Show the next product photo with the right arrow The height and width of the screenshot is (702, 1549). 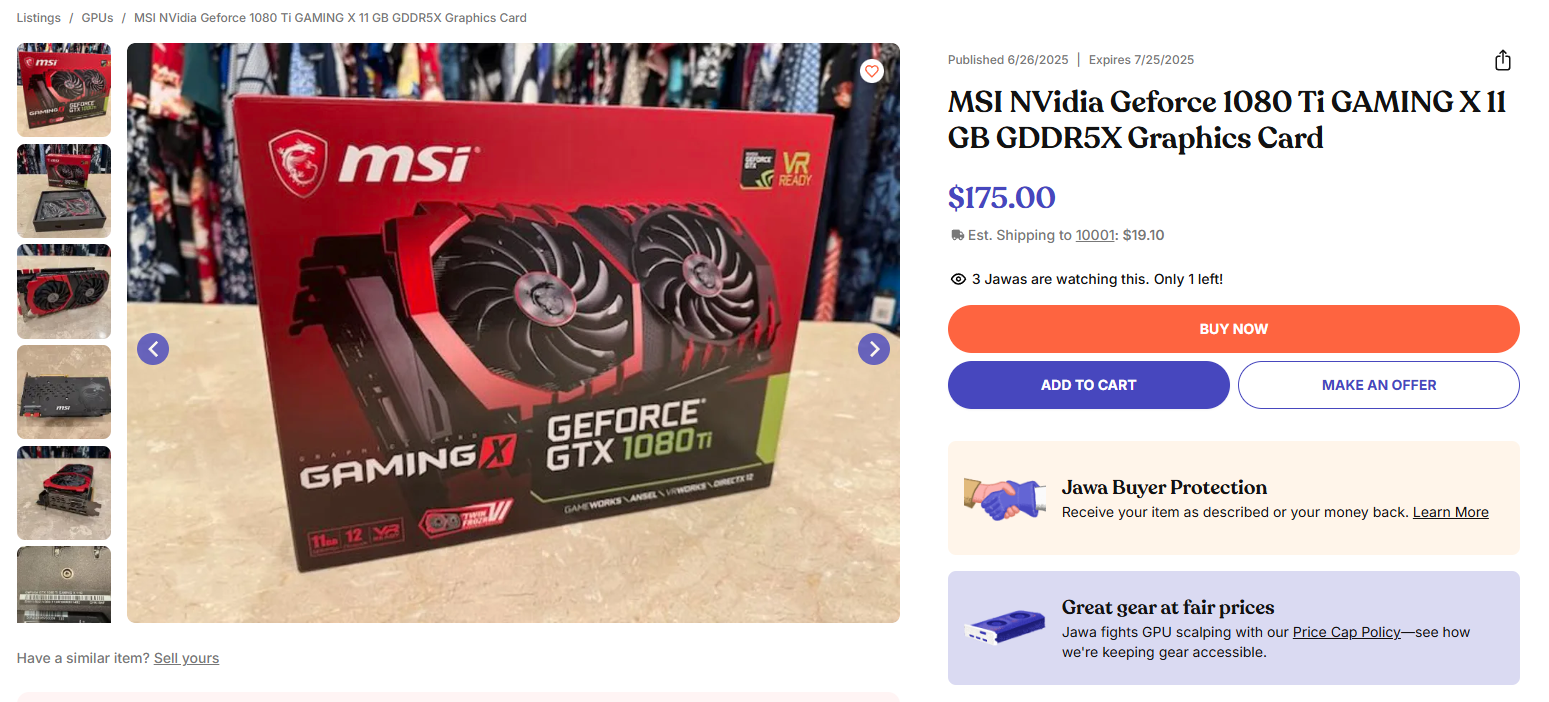pos(874,349)
